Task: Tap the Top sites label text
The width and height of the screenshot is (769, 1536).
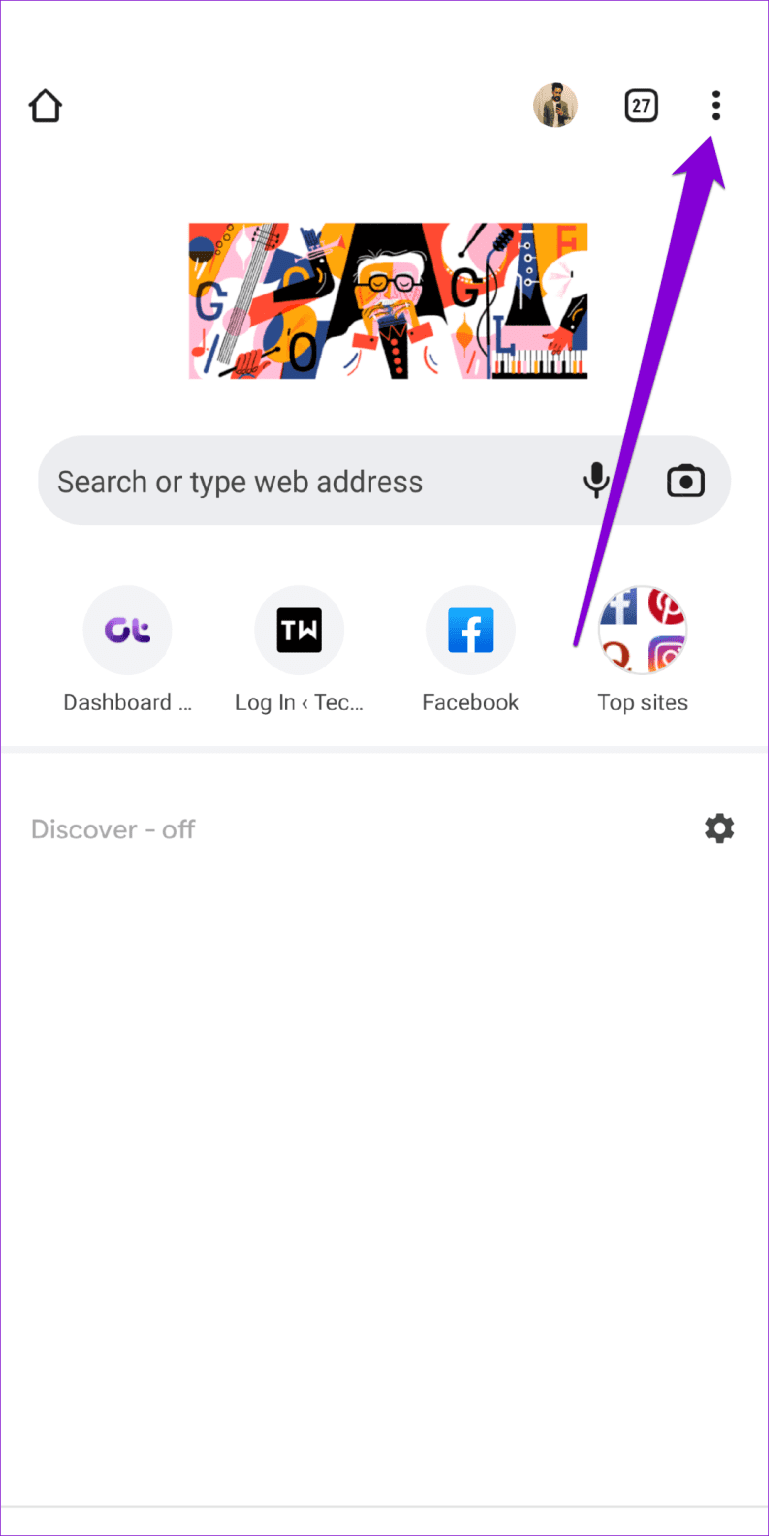Action: (642, 702)
